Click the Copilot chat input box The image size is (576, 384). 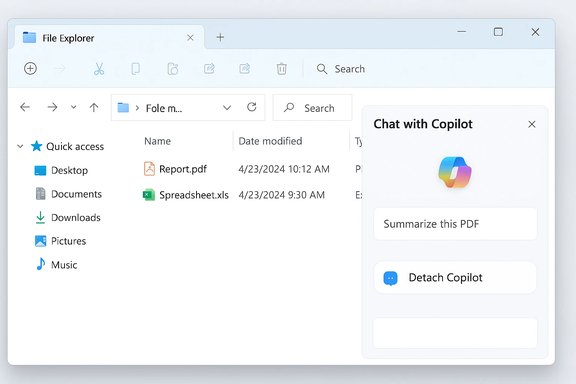pos(455,333)
